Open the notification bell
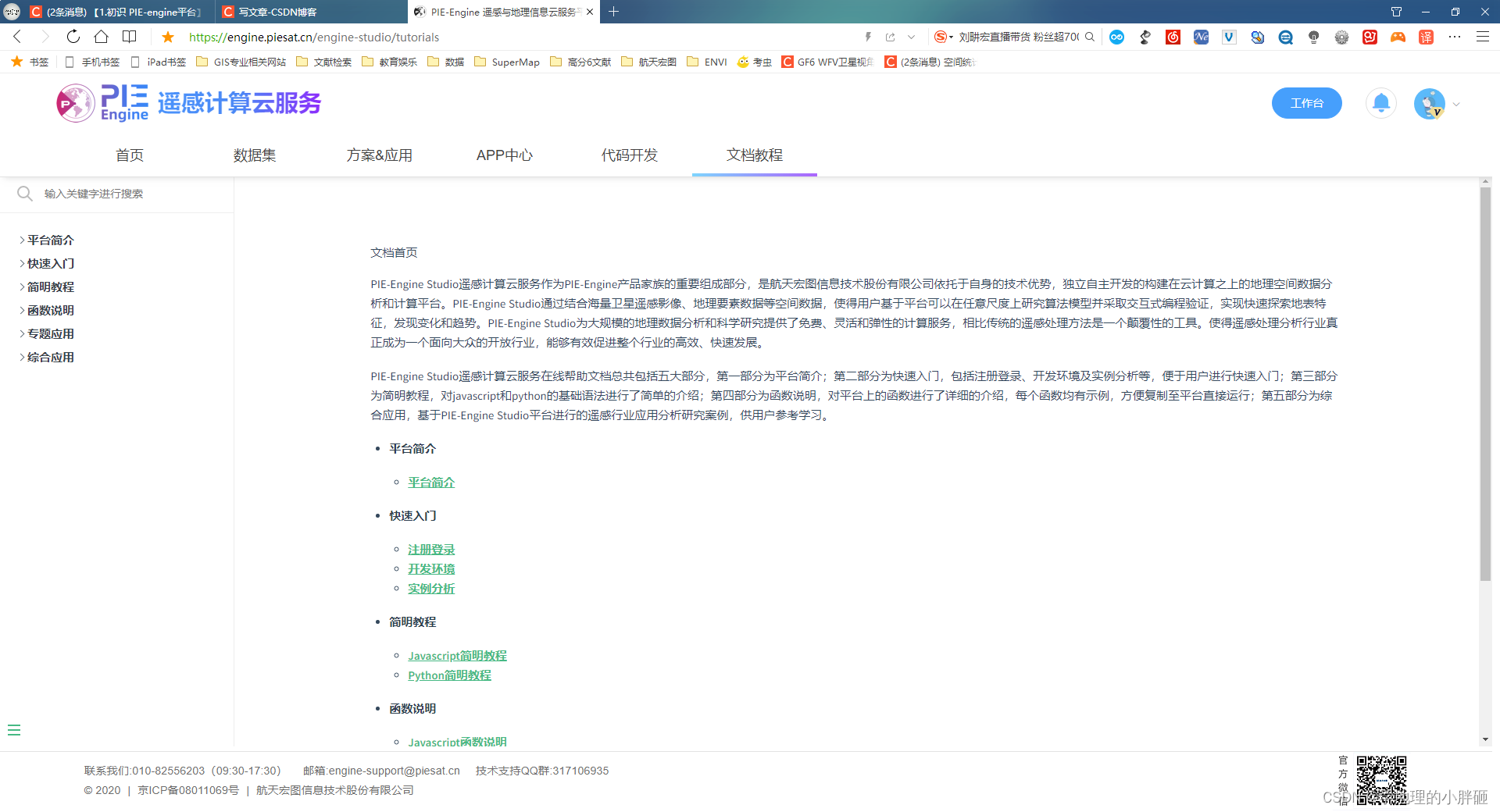The image size is (1500, 812). tap(1381, 103)
